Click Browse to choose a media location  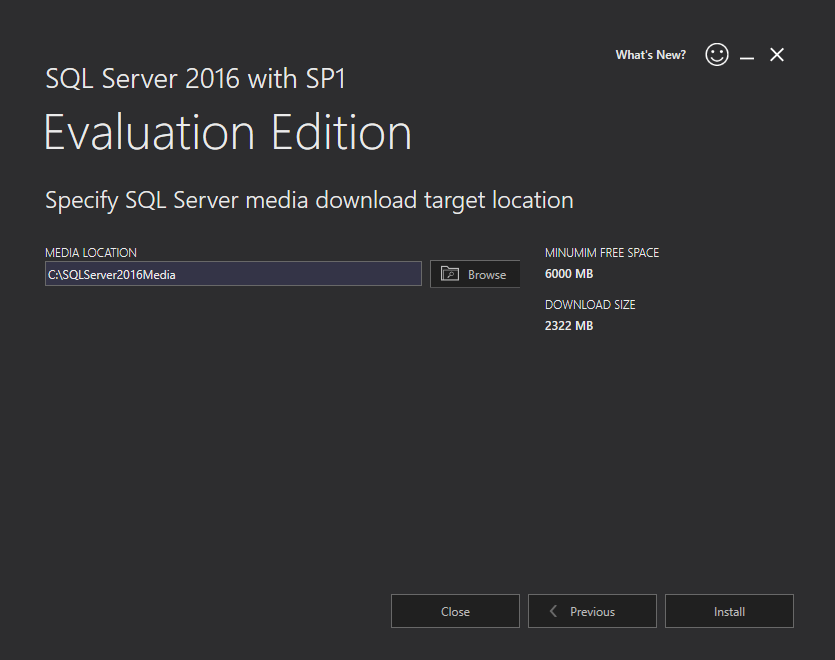(475, 273)
